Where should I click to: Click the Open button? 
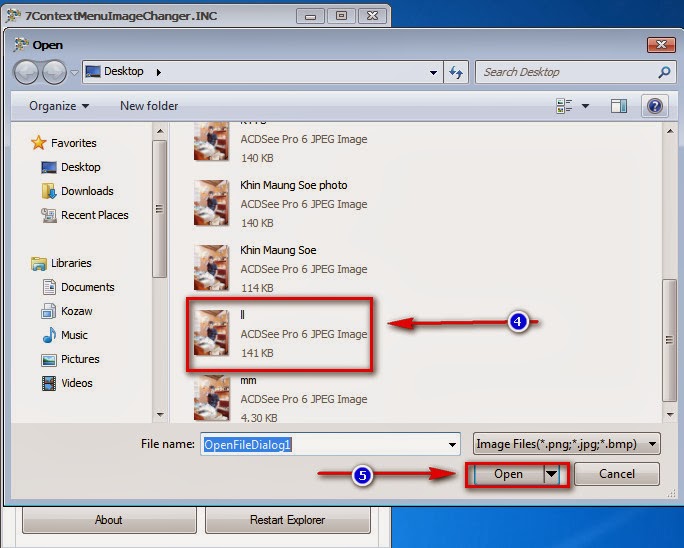click(x=508, y=474)
